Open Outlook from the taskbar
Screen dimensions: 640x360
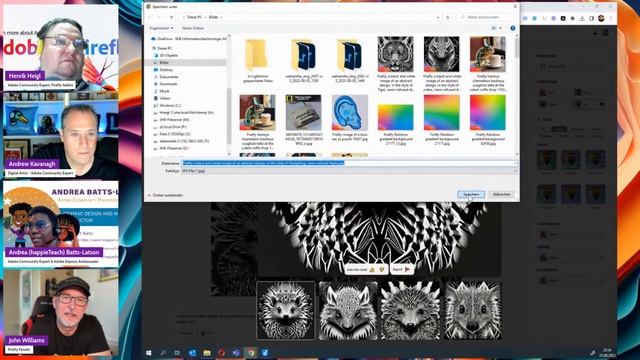[x=192, y=353]
